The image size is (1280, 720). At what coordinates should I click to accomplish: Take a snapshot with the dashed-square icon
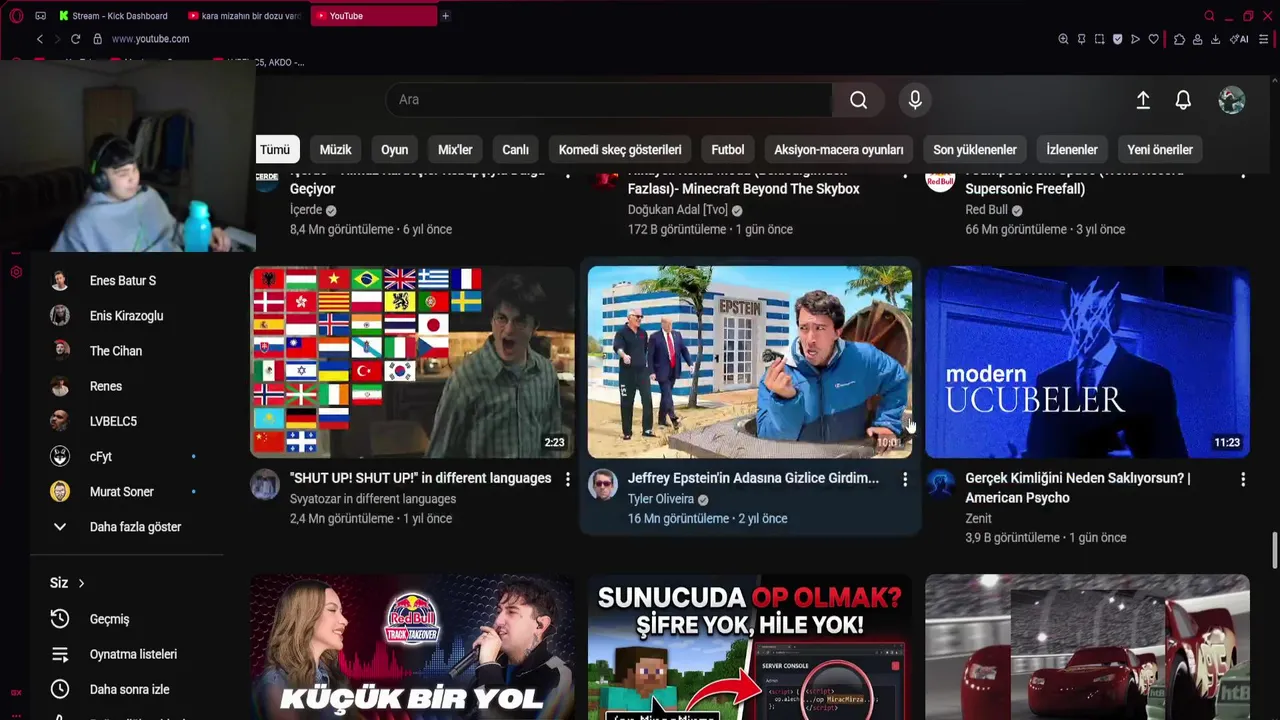(x=1099, y=39)
